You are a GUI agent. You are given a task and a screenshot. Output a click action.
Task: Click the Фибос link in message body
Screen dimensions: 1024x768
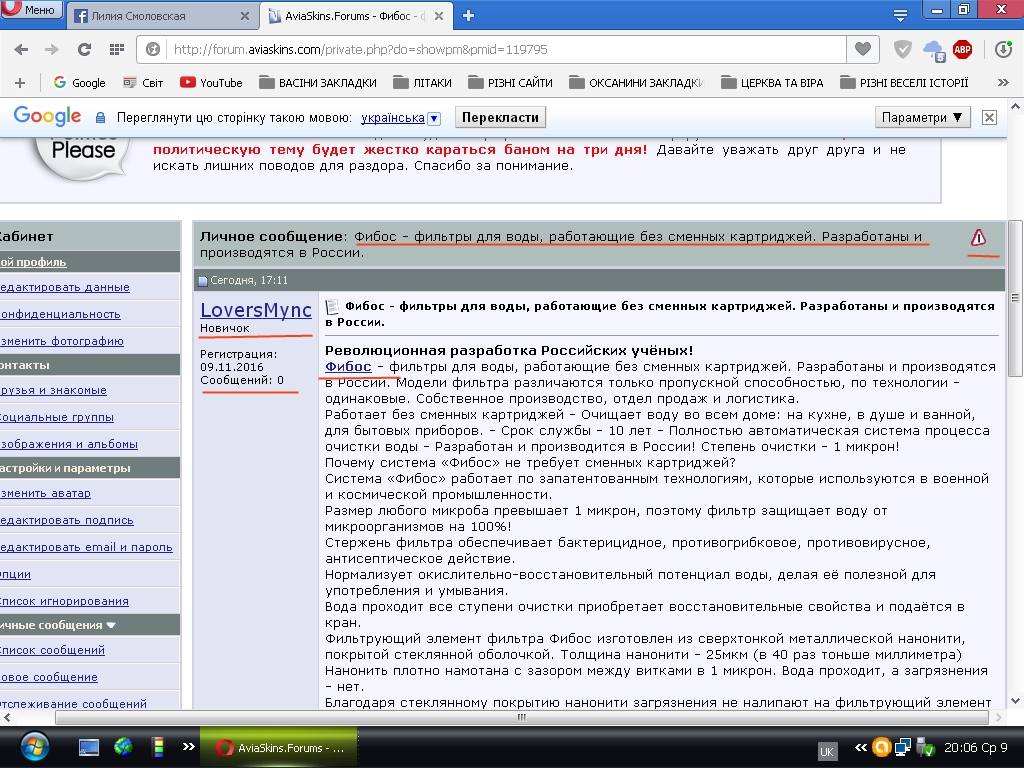click(x=348, y=367)
